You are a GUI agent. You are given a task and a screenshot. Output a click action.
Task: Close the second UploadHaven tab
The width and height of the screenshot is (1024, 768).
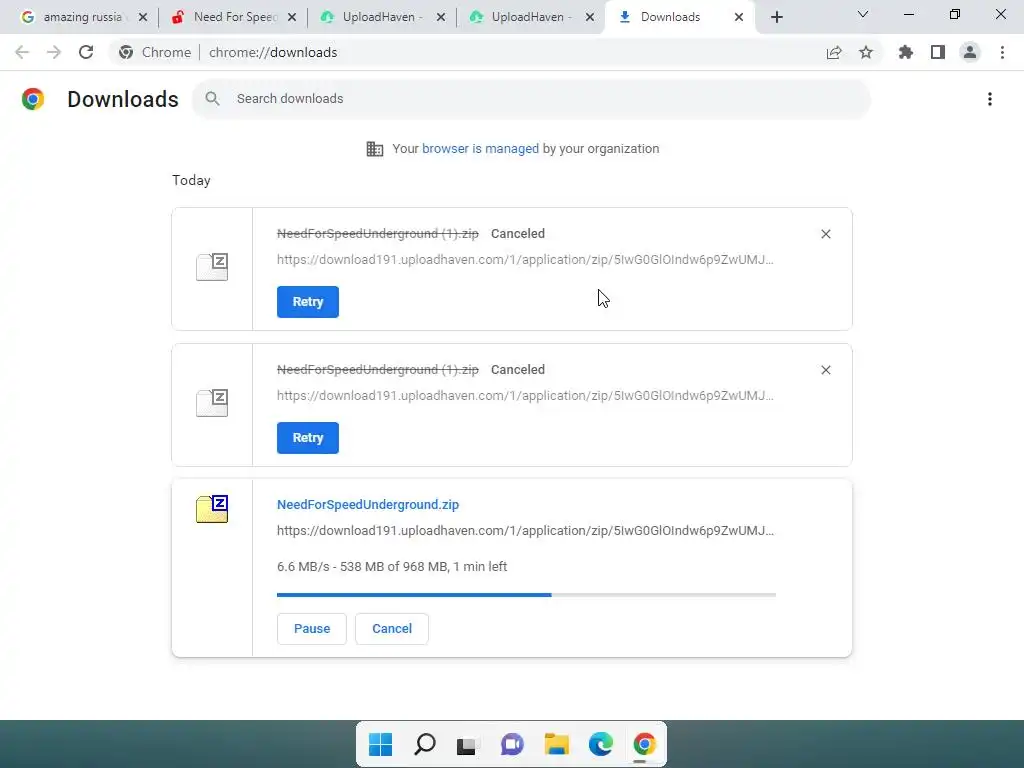[x=590, y=17]
